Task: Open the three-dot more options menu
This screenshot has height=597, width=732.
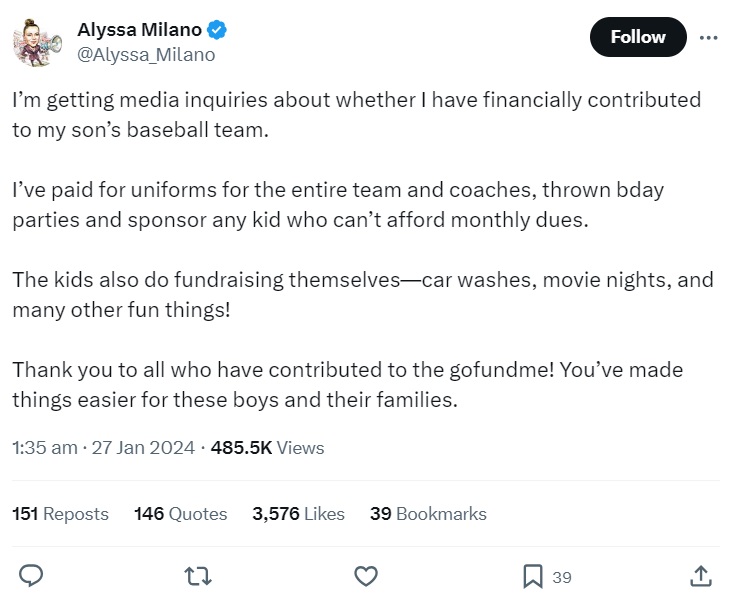Action: pyautogui.click(x=708, y=37)
